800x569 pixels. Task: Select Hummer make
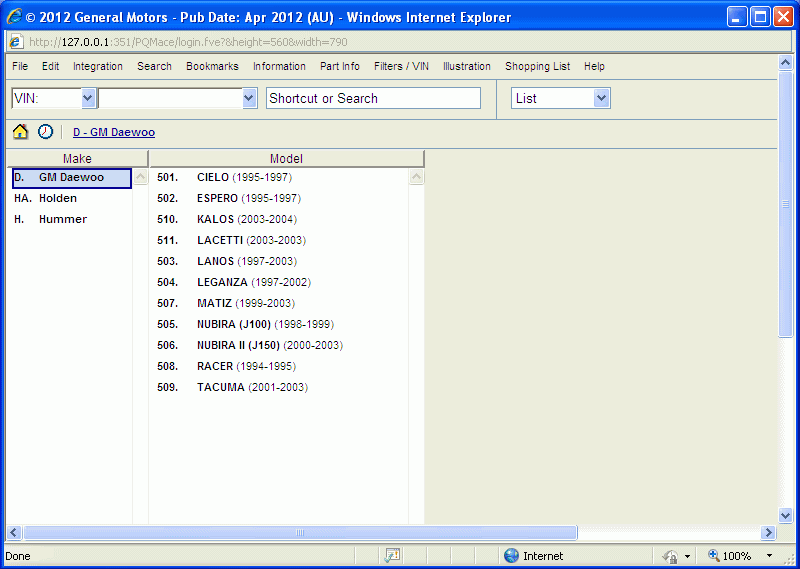point(72,219)
